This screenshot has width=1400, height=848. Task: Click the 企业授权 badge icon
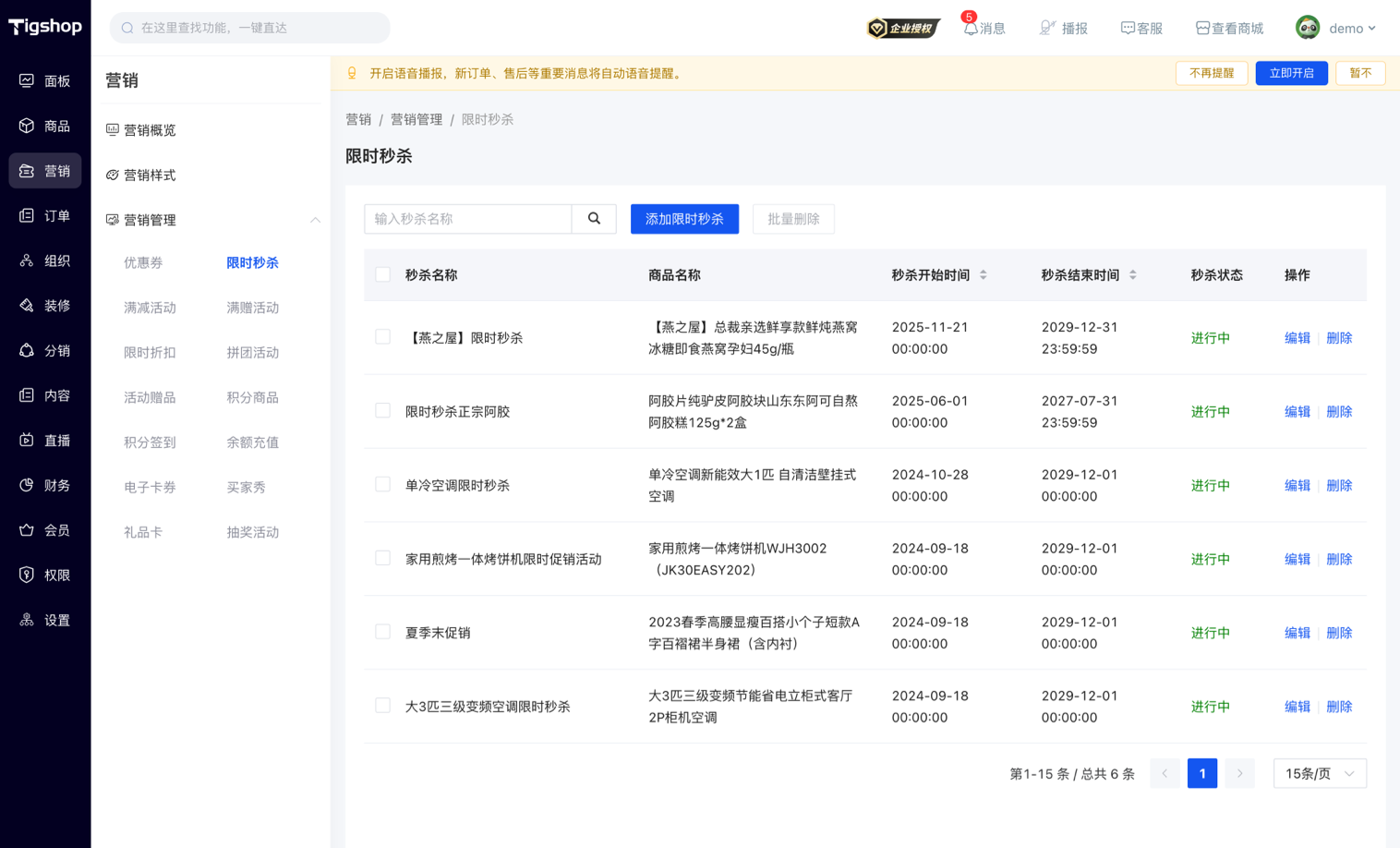point(903,28)
